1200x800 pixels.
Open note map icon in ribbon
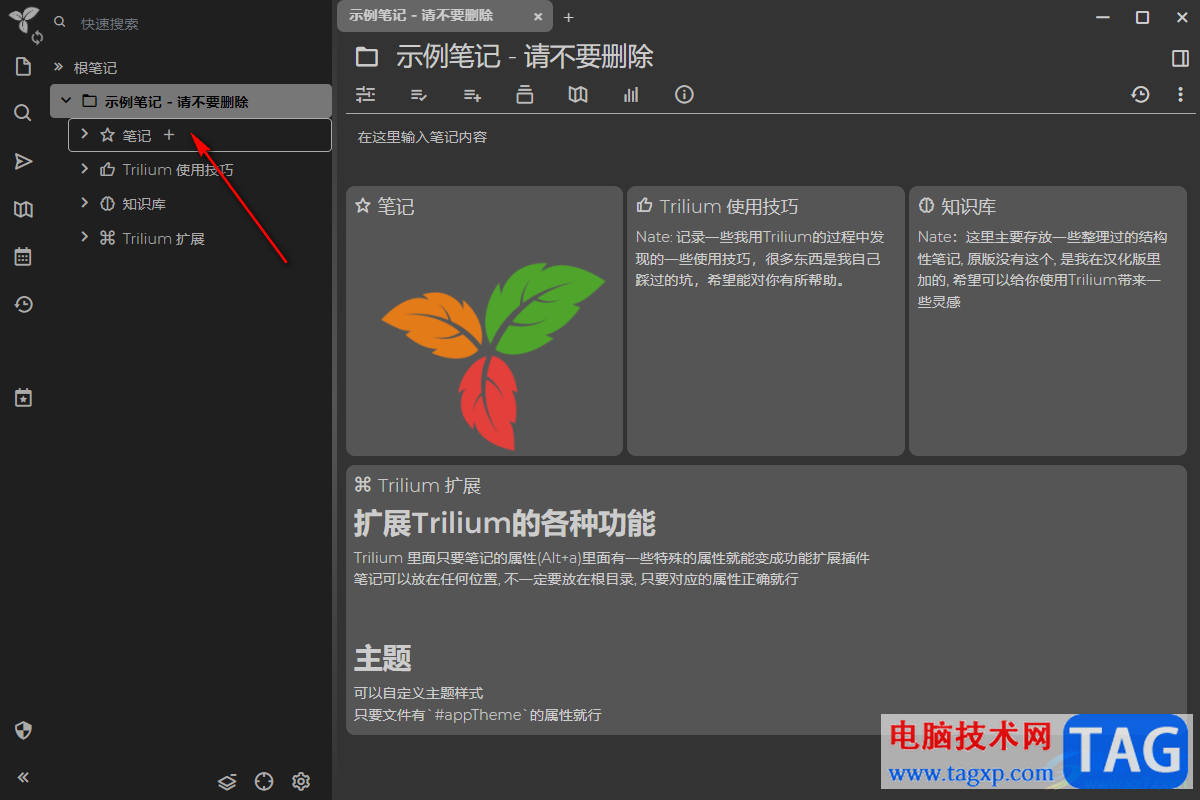coord(578,95)
